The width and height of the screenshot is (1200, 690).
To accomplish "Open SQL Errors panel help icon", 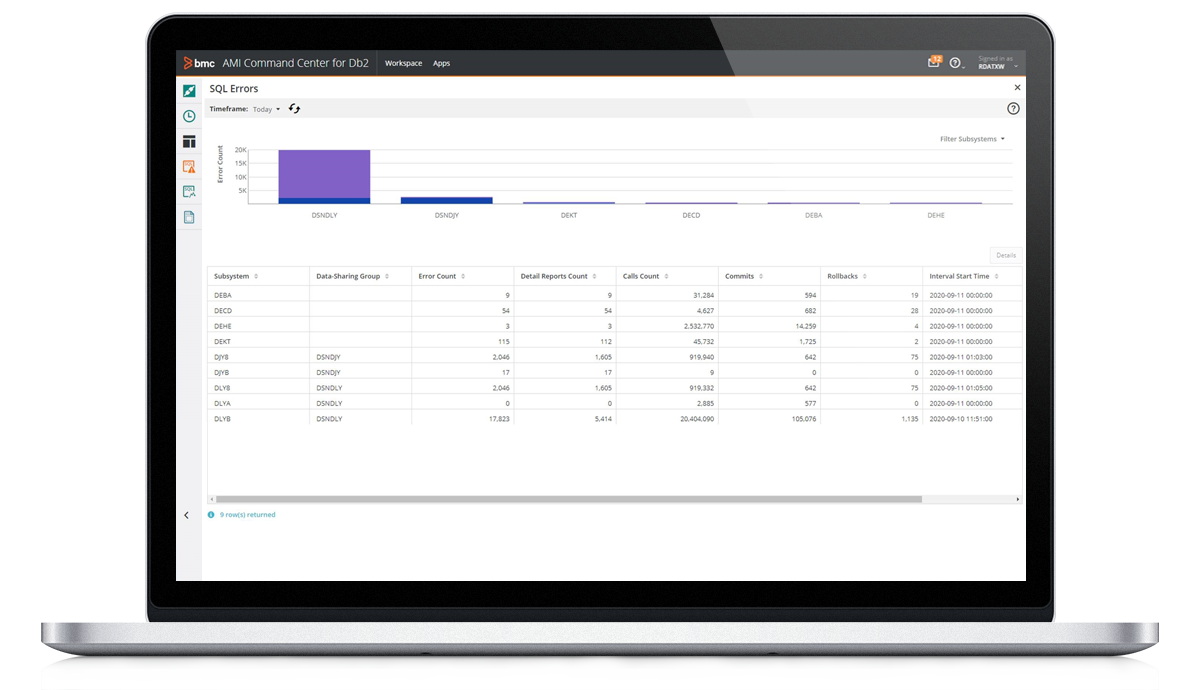I will [1013, 108].
